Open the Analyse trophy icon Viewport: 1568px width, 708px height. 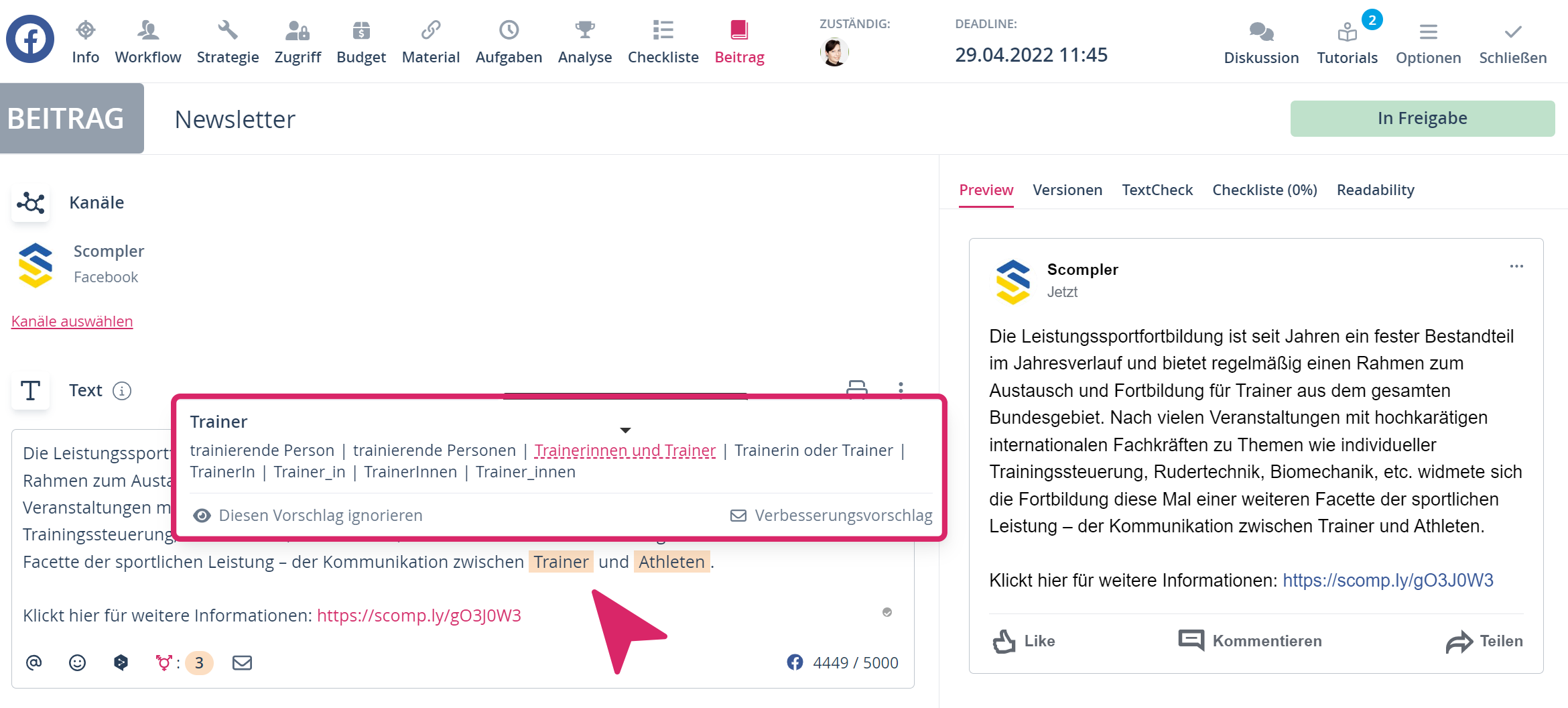coord(584,31)
